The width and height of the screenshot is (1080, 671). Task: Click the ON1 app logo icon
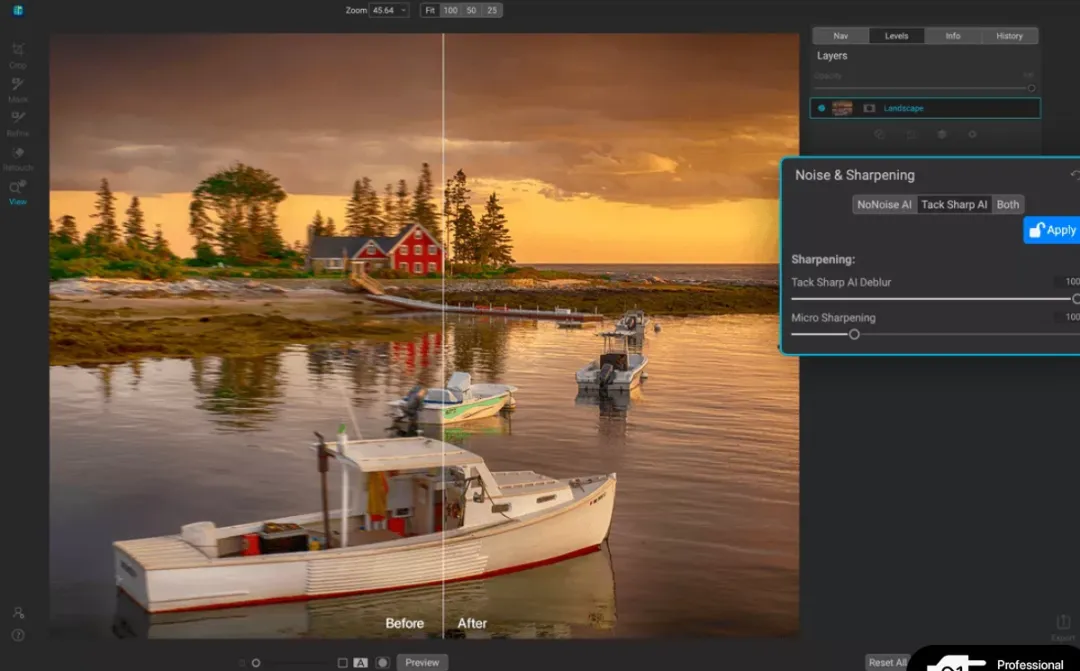click(x=18, y=10)
